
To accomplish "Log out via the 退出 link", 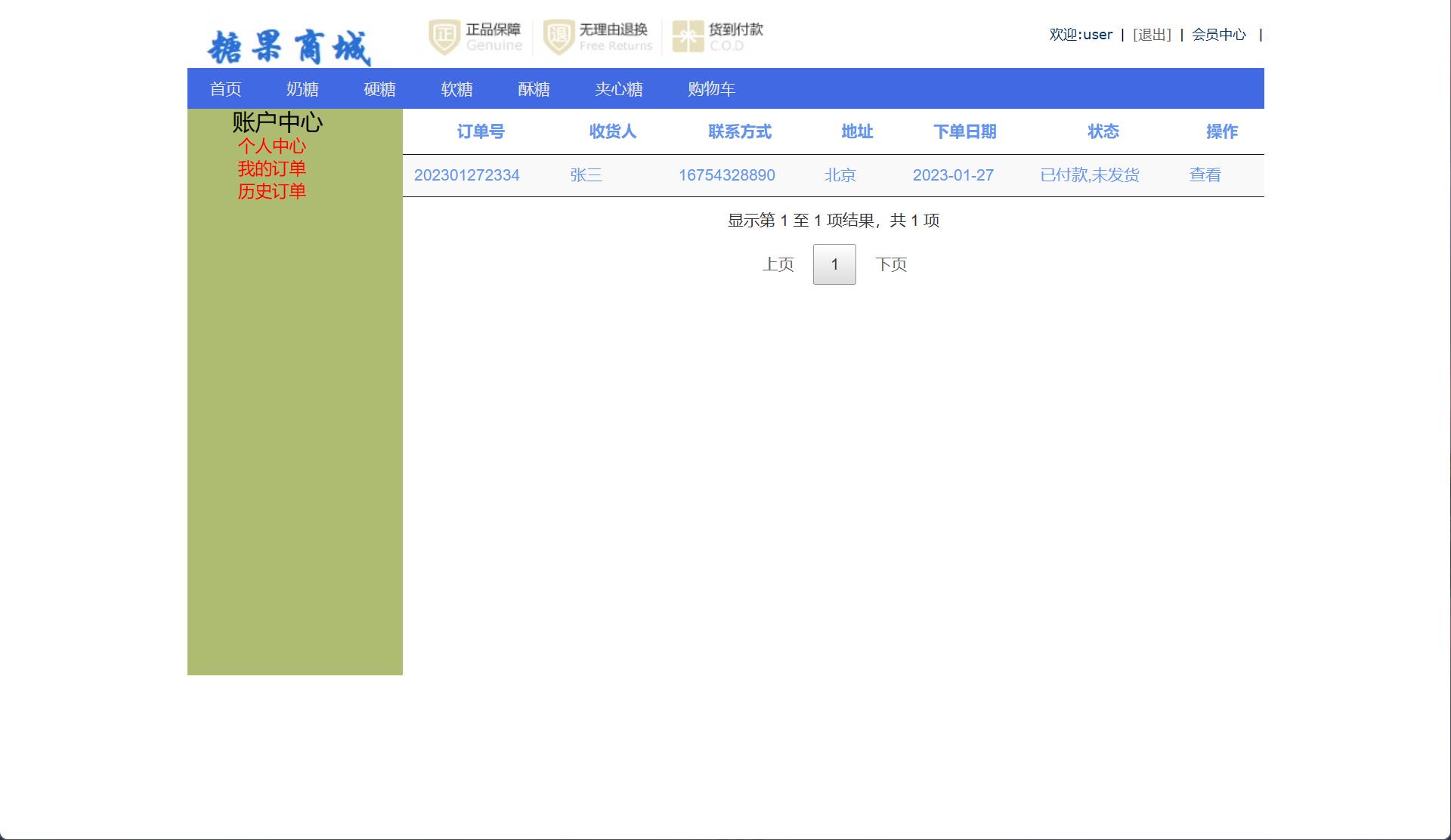I will 1150,35.
